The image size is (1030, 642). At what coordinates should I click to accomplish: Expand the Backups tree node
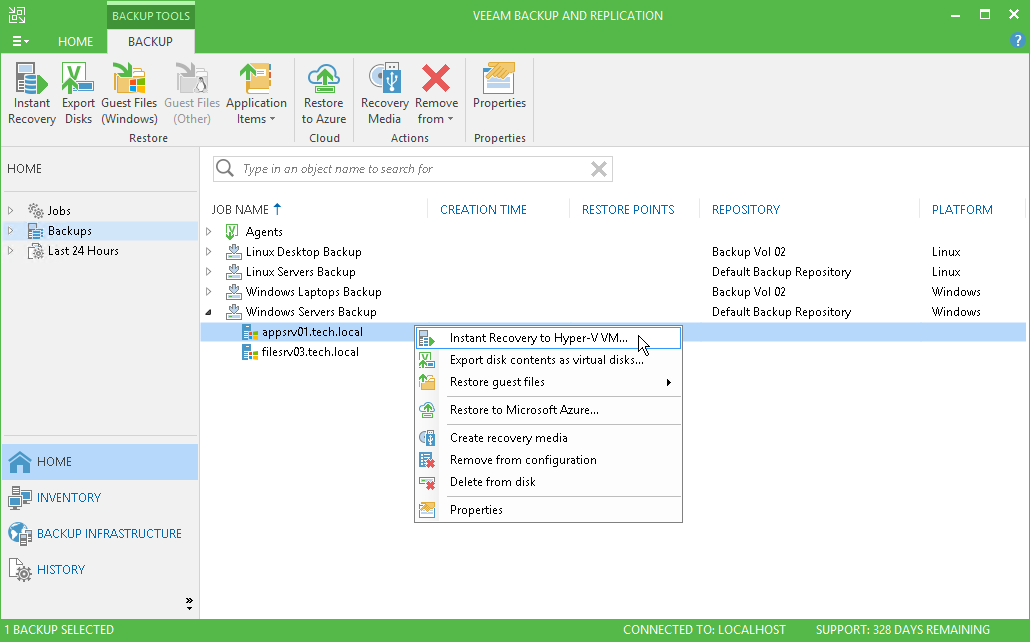click(x=11, y=231)
